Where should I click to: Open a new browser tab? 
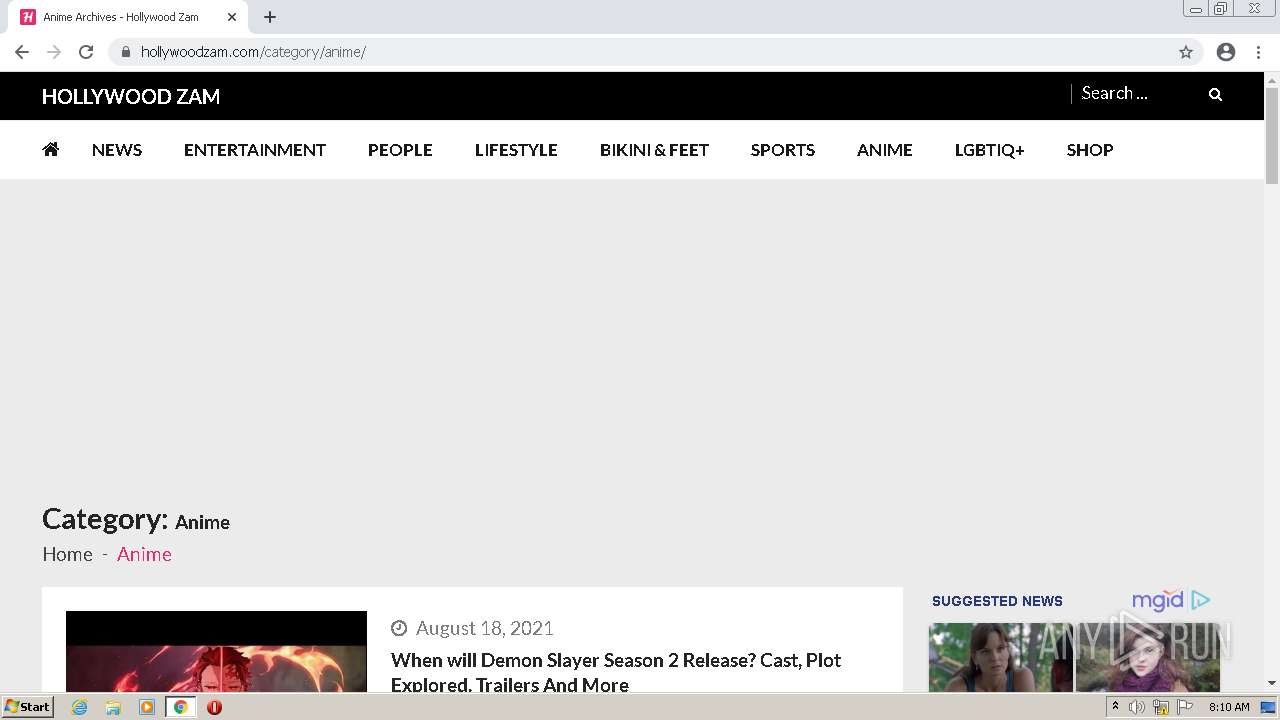coord(270,17)
